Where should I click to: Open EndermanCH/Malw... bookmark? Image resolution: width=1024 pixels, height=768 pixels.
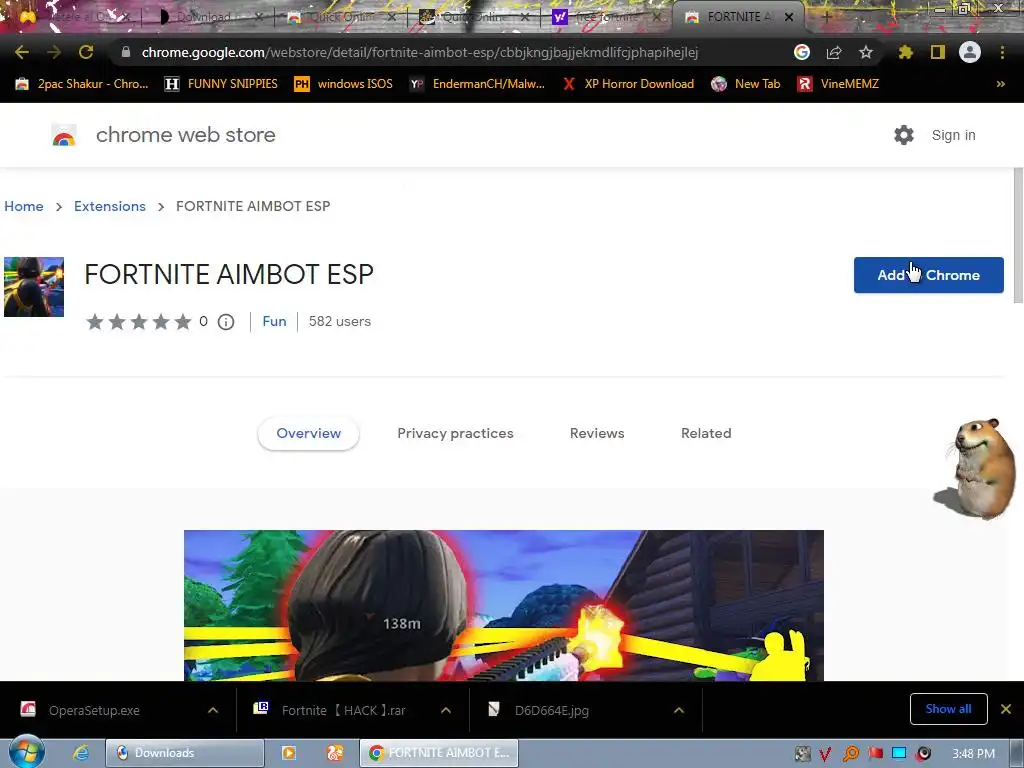pos(477,84)
